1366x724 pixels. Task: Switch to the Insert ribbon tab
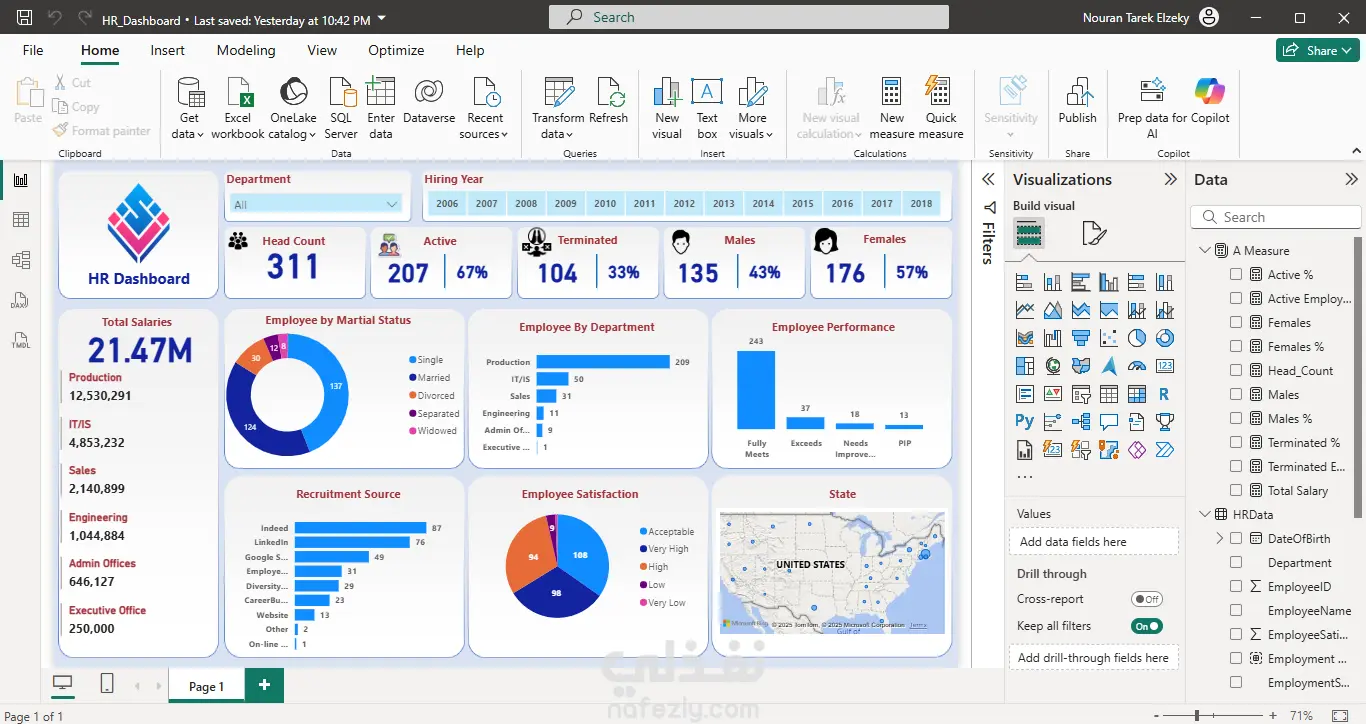[168, 50]
